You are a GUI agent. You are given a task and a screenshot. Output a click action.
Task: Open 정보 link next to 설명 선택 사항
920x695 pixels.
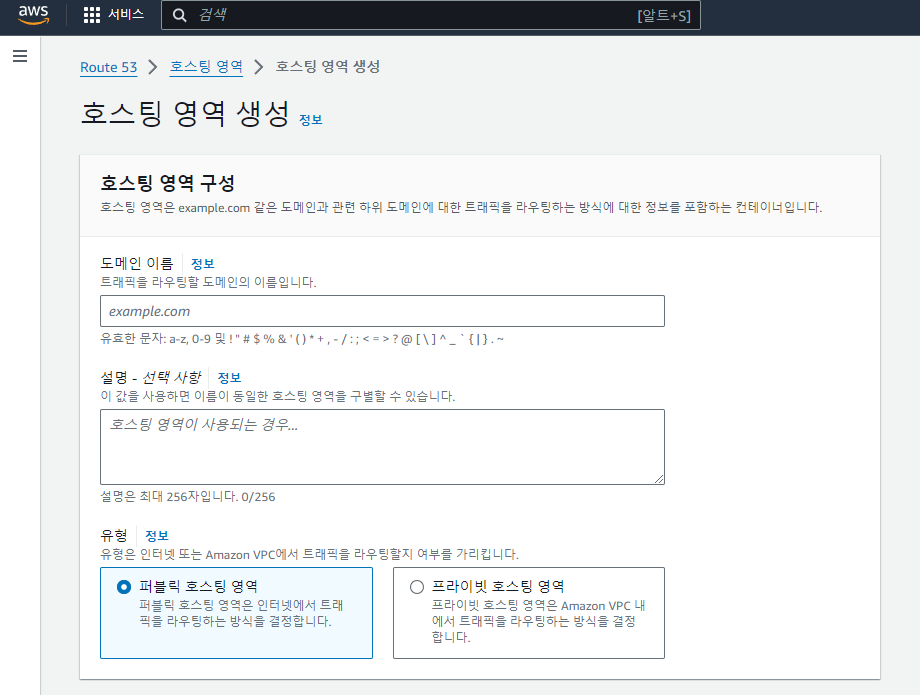[229, 378]
